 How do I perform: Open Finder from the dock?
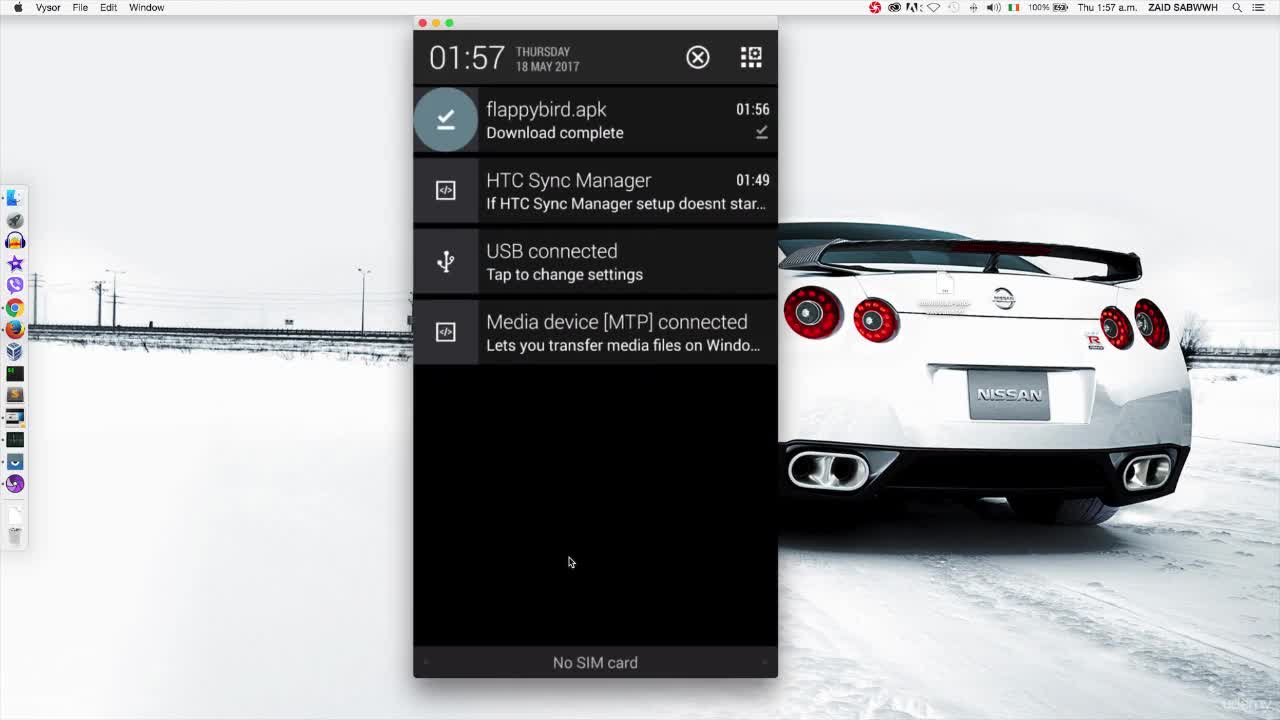pos(14,198)
